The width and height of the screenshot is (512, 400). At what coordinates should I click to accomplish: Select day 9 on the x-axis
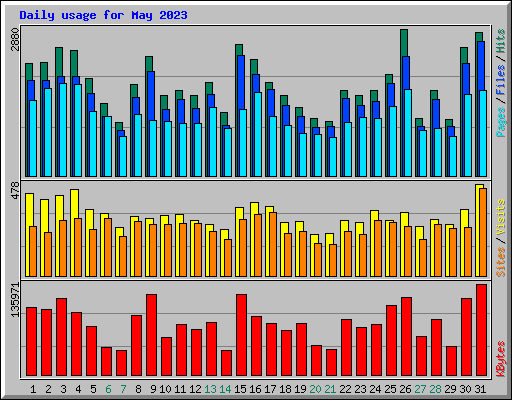[153, 389]
